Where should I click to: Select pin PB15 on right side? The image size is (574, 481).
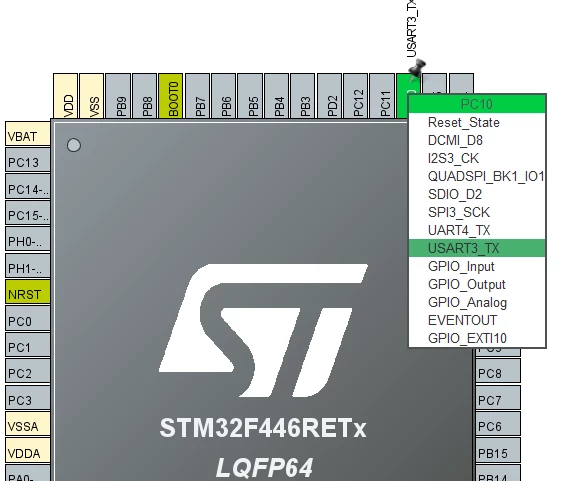tap(498, 450)
